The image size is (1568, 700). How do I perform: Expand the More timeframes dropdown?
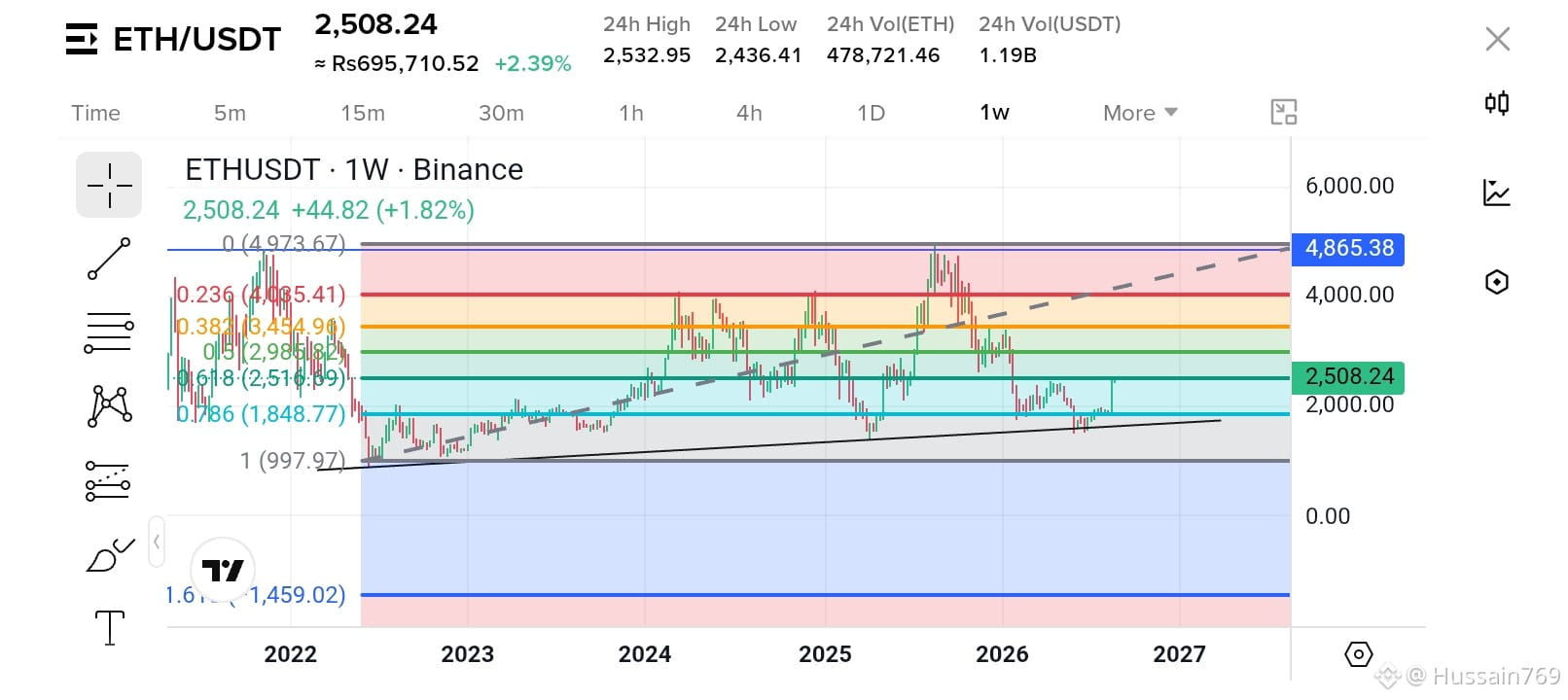1140,113
